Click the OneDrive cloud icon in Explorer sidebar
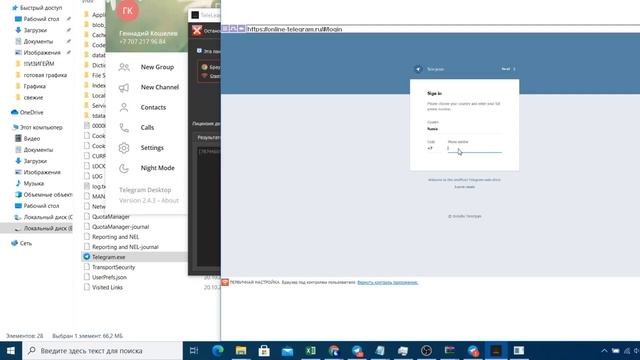Image resolution: width=640 pixels, height=360 pixels. tap(15, 112)
